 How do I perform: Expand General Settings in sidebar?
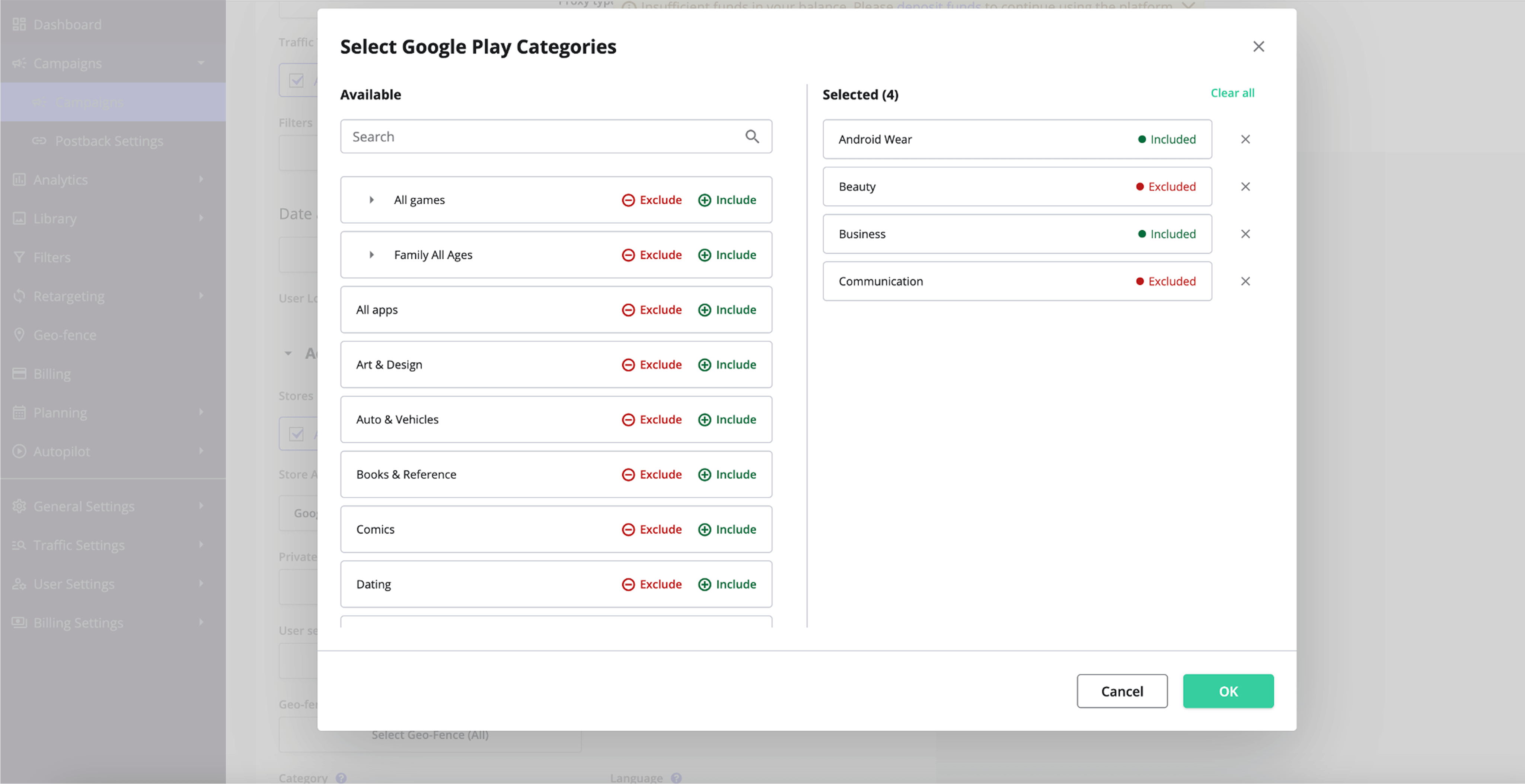click(x=112, y=506)
